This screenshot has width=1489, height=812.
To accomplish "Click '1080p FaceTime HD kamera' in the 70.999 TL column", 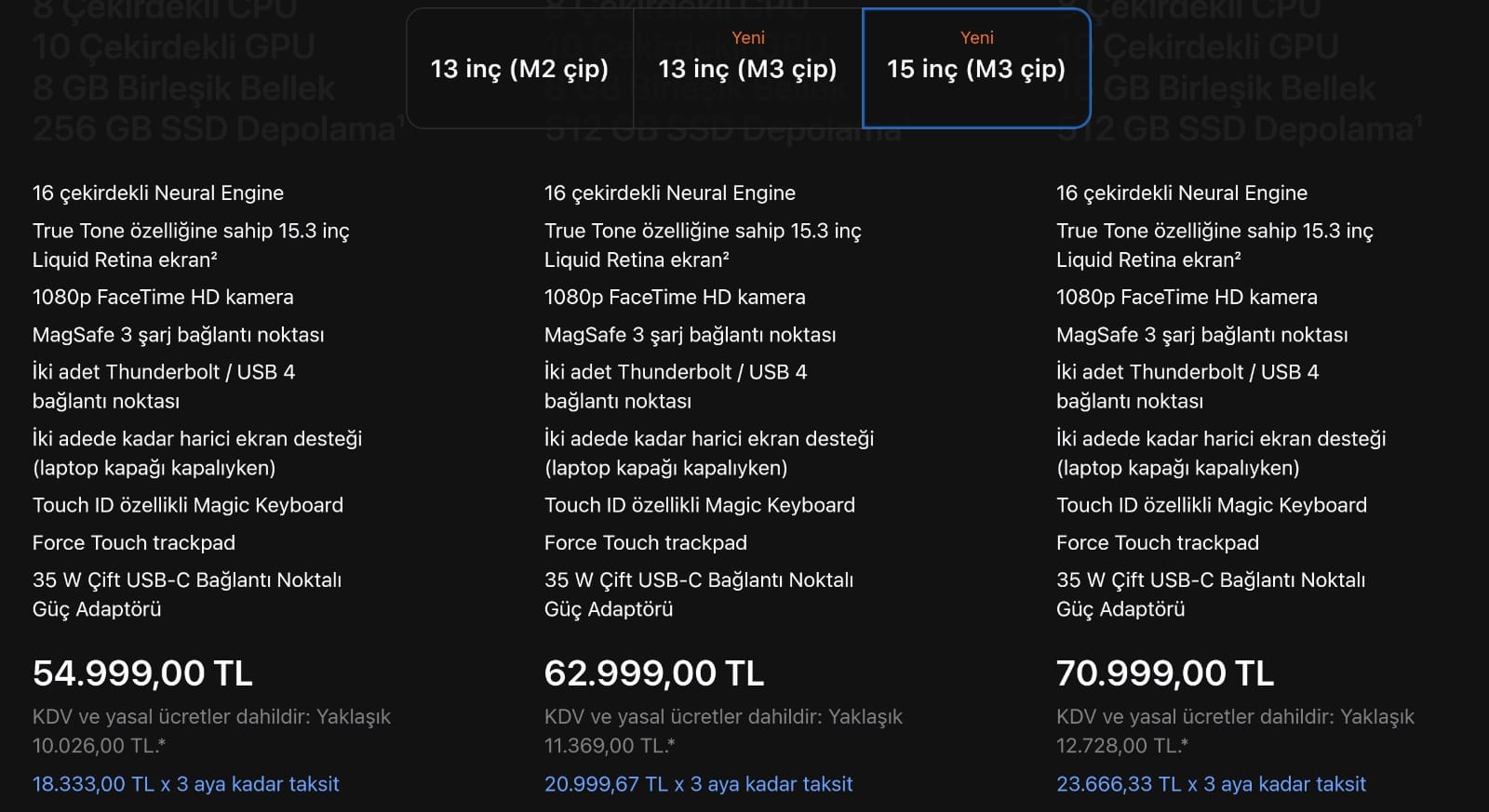I will 1187,297.
